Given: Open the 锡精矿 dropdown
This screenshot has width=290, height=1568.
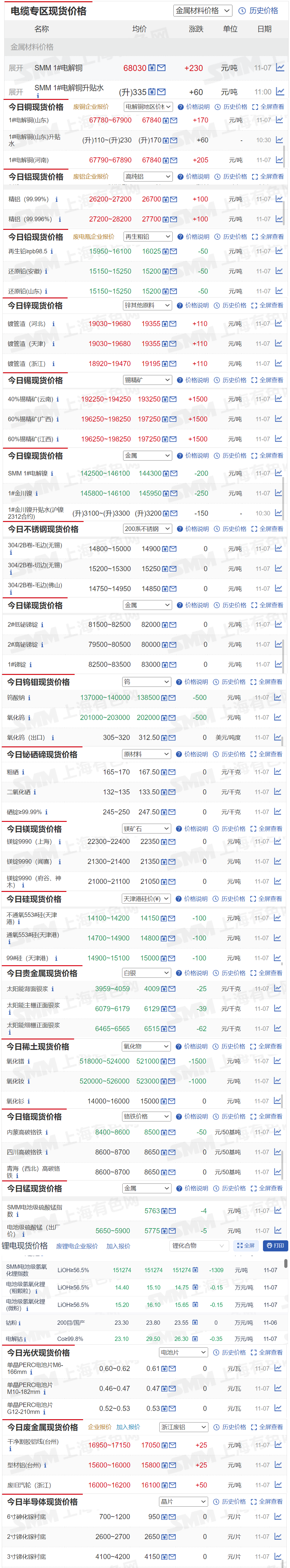Looking at the screenshot, I should click(x=148, y=380).
